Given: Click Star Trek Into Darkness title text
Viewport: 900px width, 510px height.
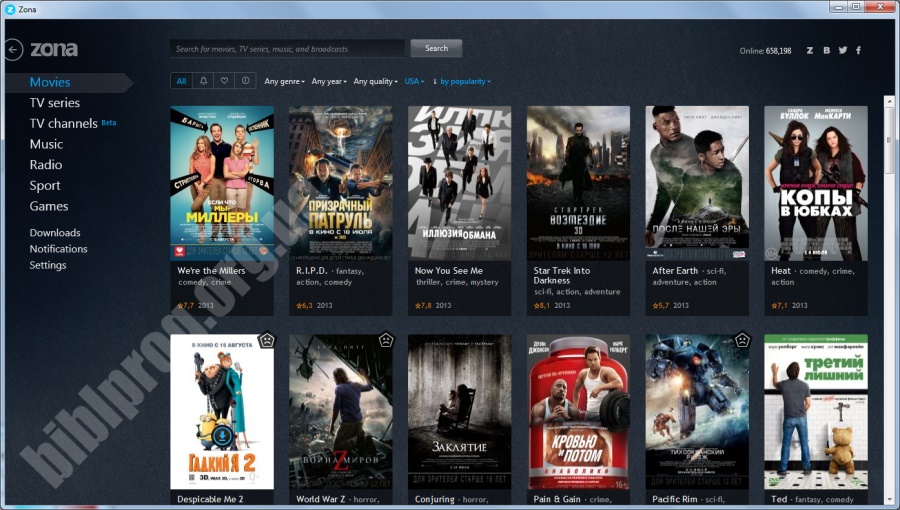Looking at the screenshot, I should pos(561,275).
